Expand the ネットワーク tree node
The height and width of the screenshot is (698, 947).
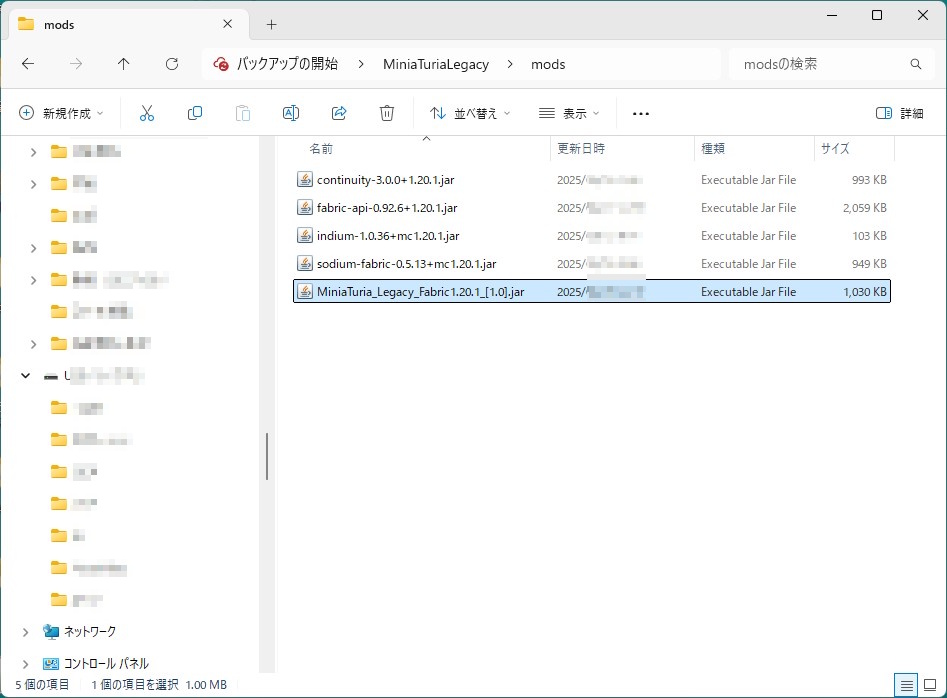(x=25, y=632)
